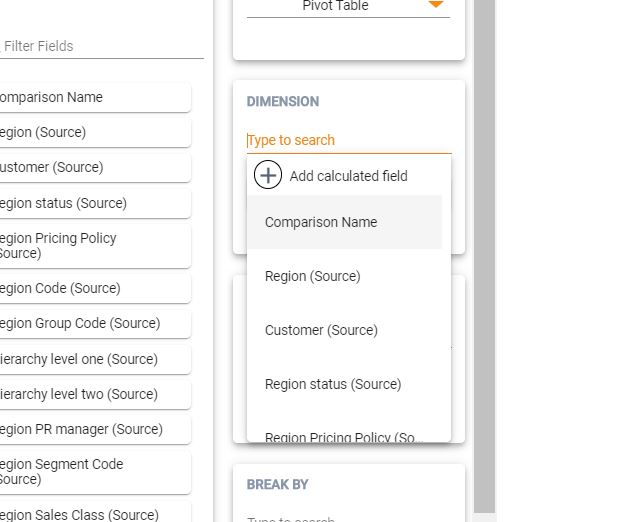This screenshot has height=522, width=644.
Task: Click the vertical scrollbar on the right
Action: pyautogui.click(x=484, y=250)
